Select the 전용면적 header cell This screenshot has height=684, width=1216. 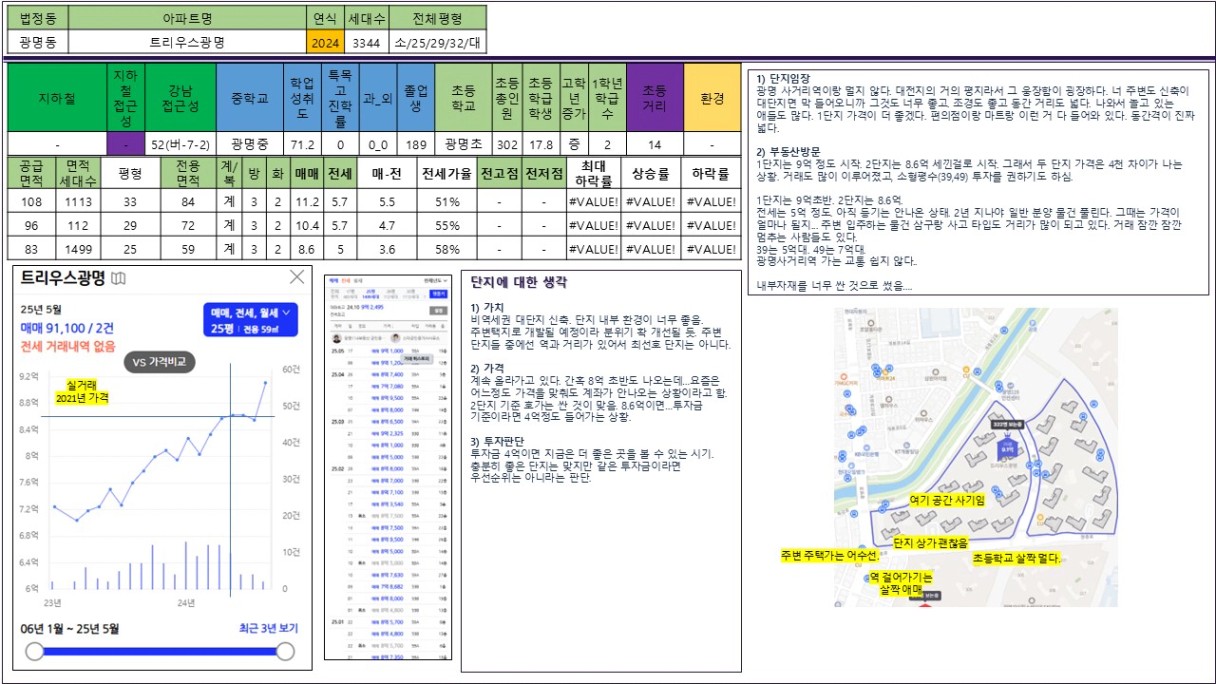[186, 174]
